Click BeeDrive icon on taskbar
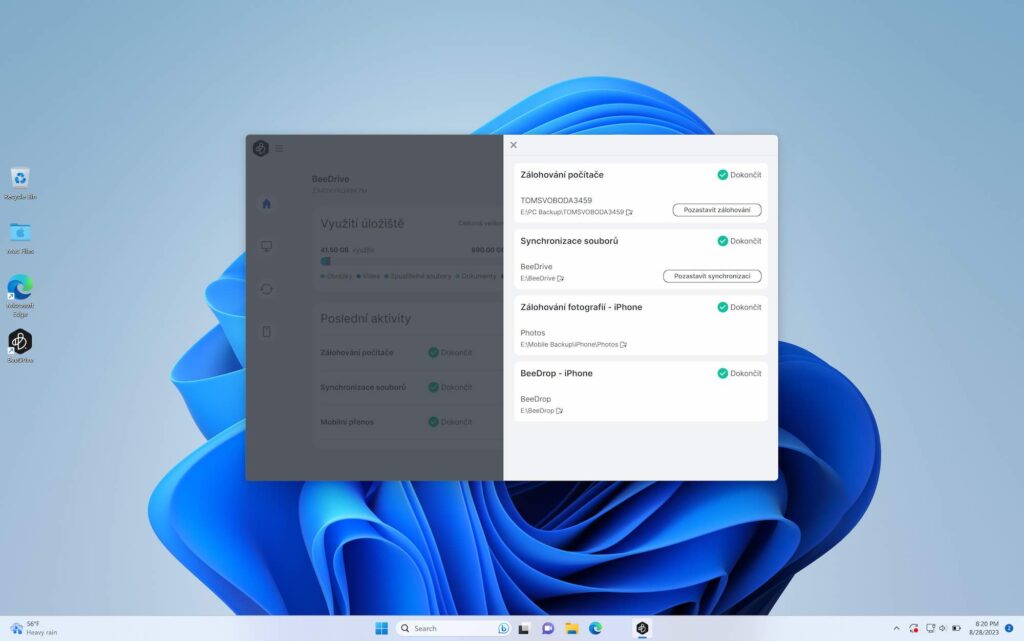 click(643, 628)
